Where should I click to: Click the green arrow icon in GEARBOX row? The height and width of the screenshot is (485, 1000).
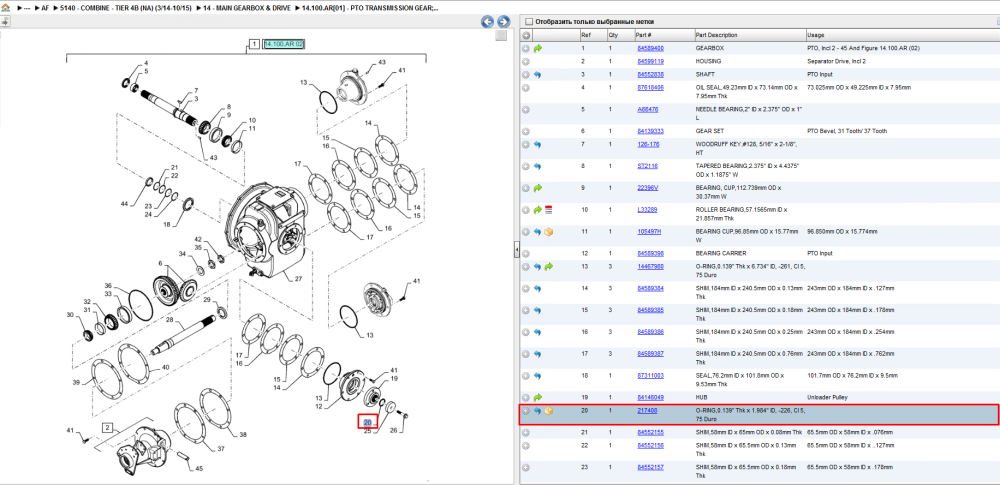(538, 48)
